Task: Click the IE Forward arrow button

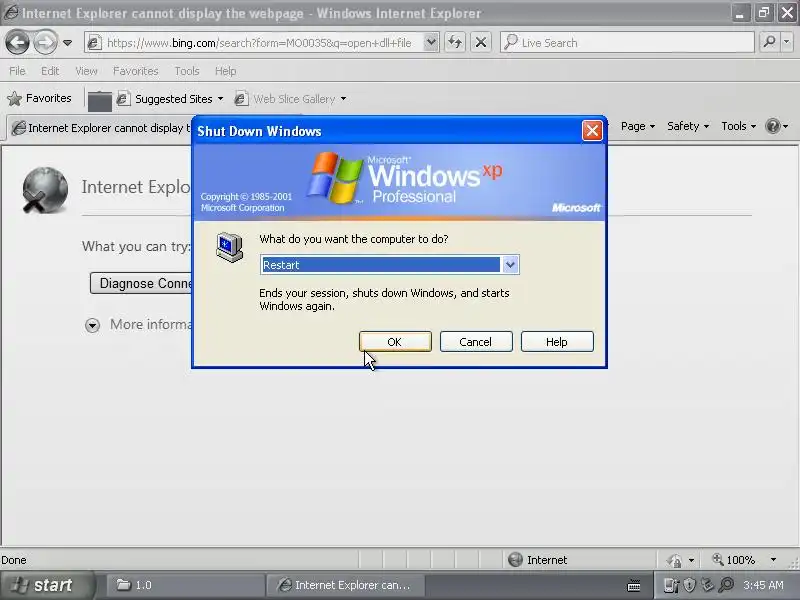Action: pos(45,42)
